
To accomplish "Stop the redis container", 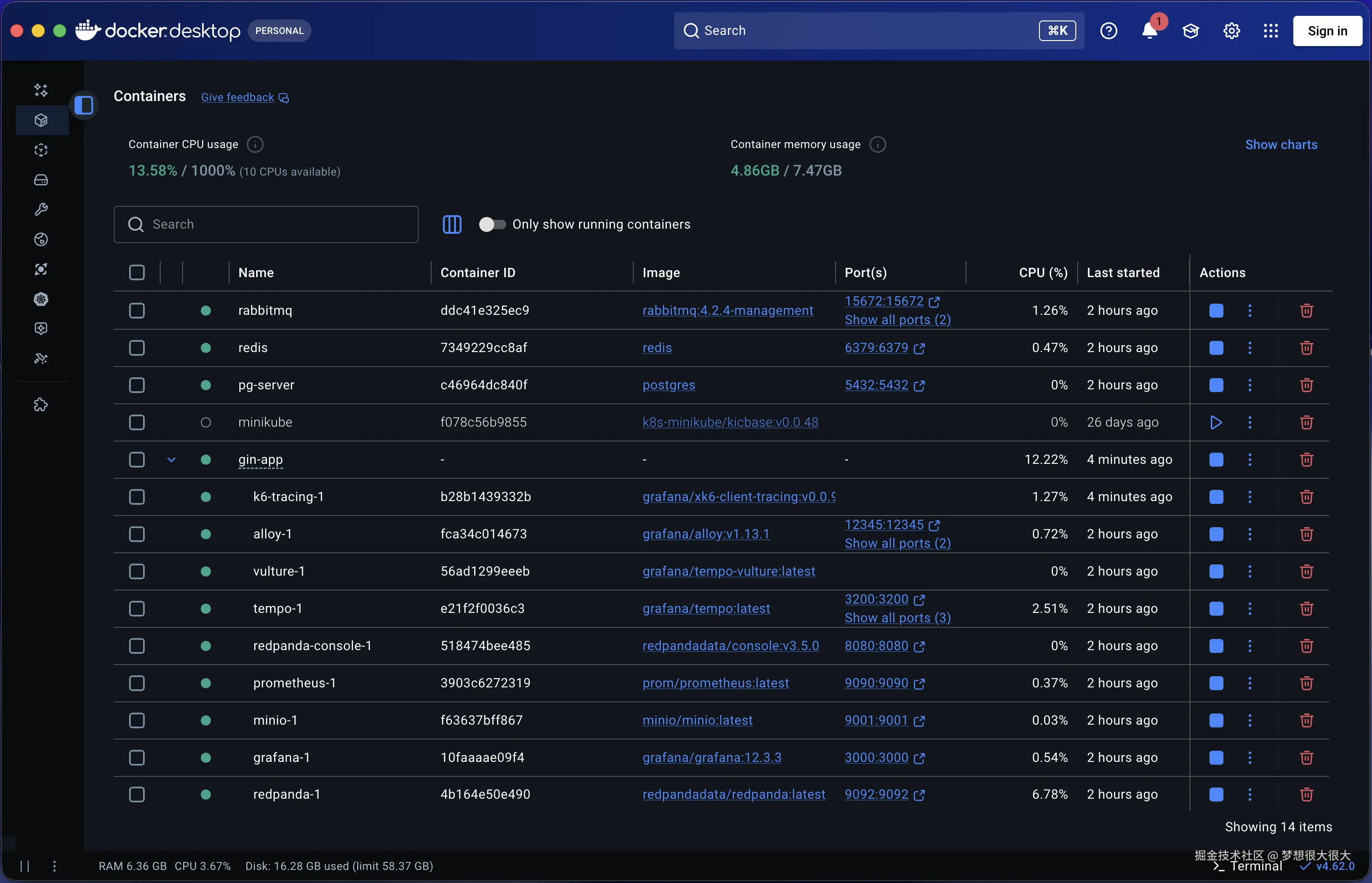I will coord(1216,348).
